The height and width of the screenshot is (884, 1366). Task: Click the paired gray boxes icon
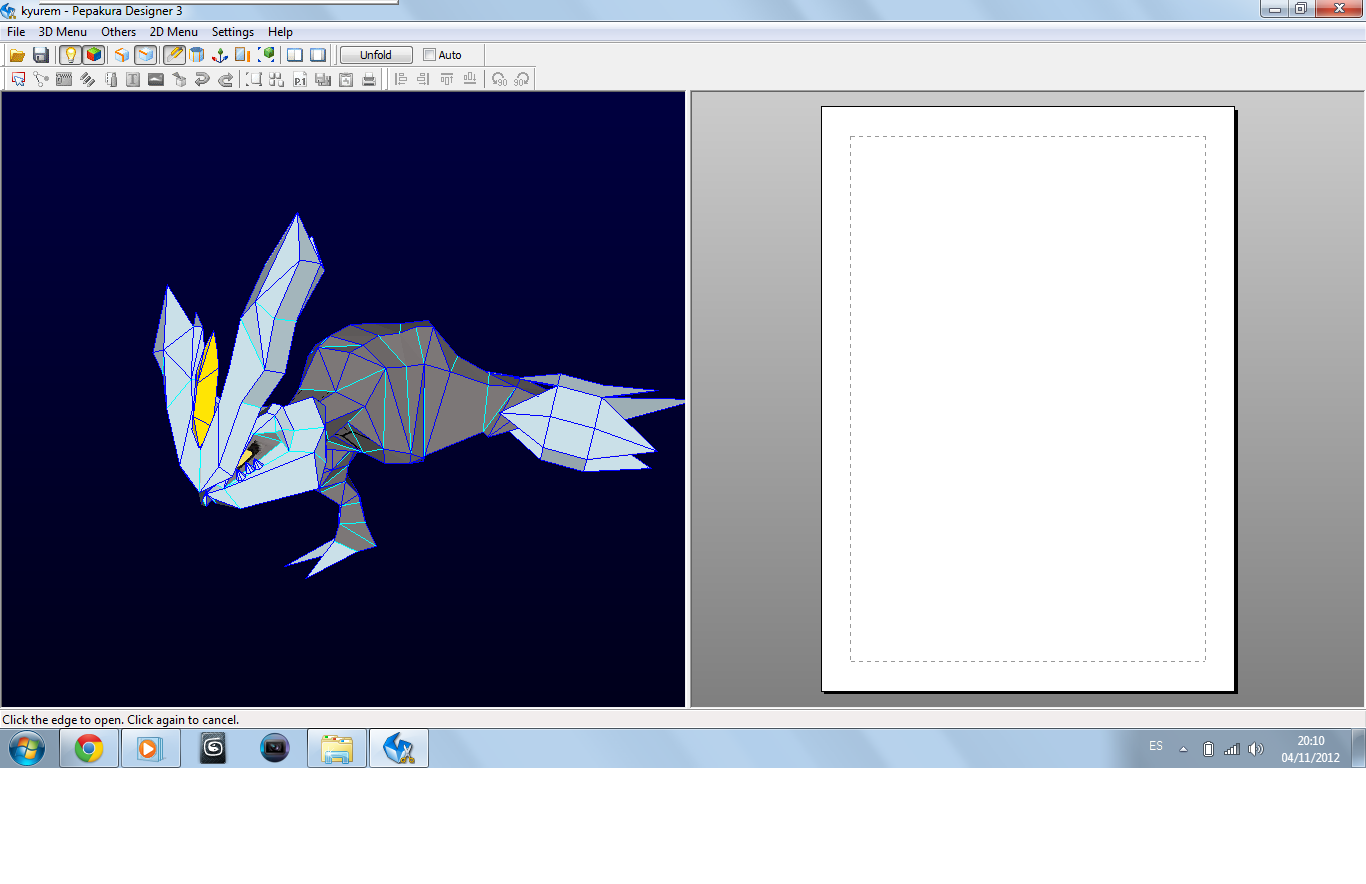point(323,79)
